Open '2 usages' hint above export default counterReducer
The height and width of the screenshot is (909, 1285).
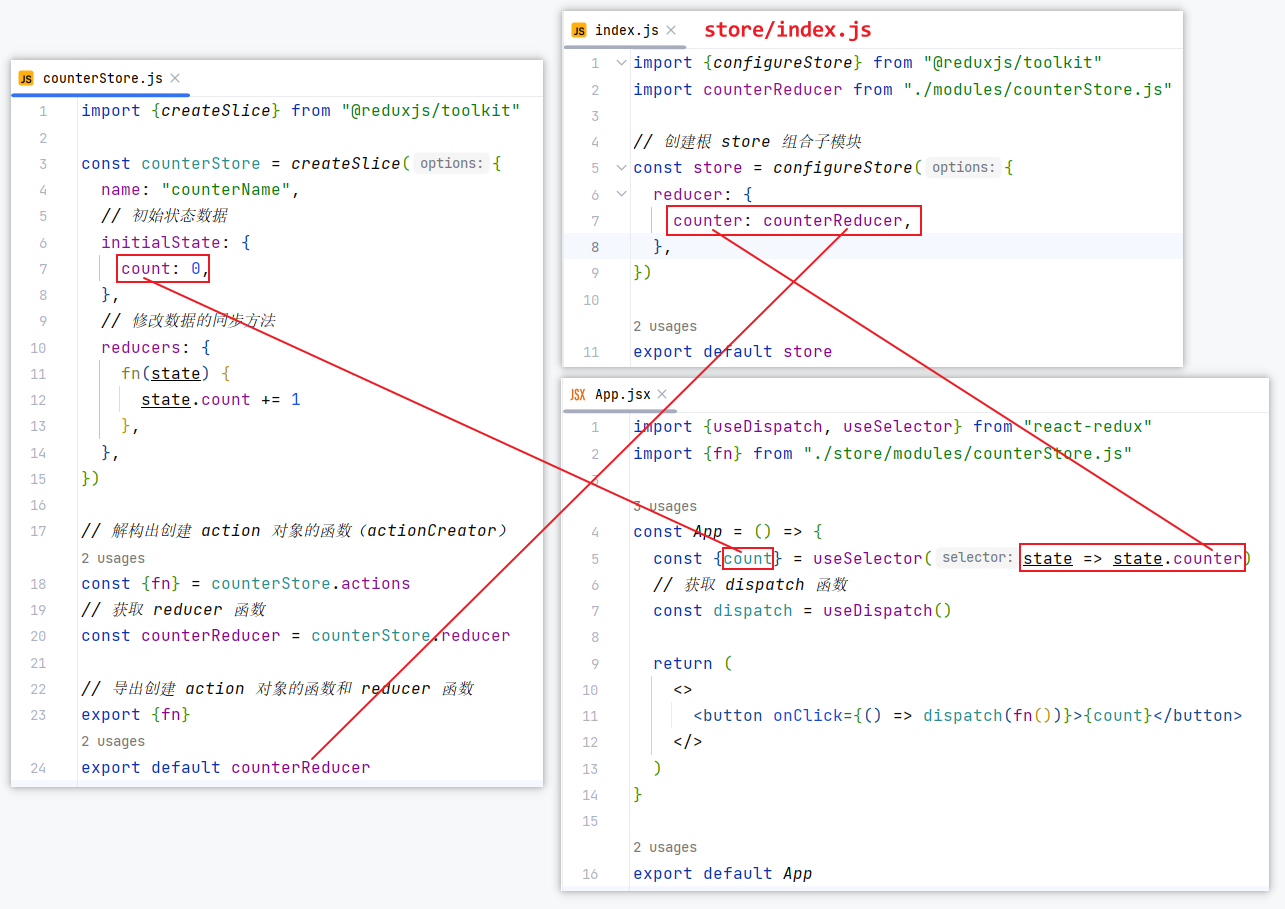(113, 741)
